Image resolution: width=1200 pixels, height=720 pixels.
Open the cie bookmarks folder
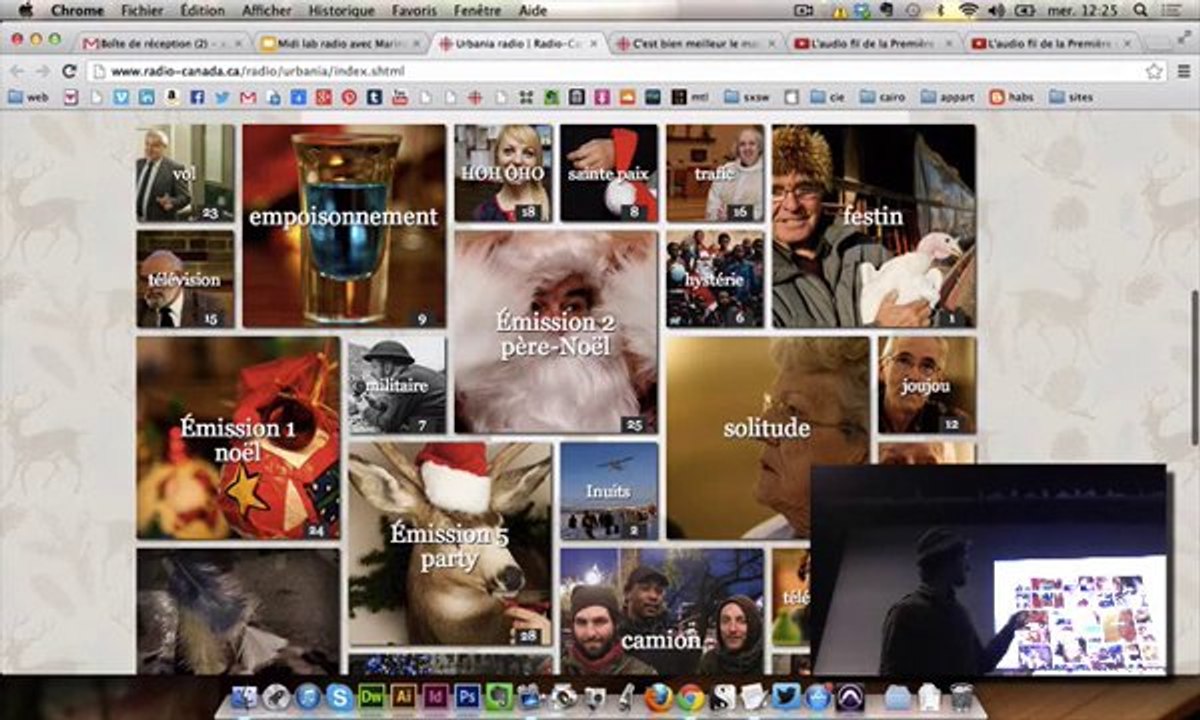(829, 97)
